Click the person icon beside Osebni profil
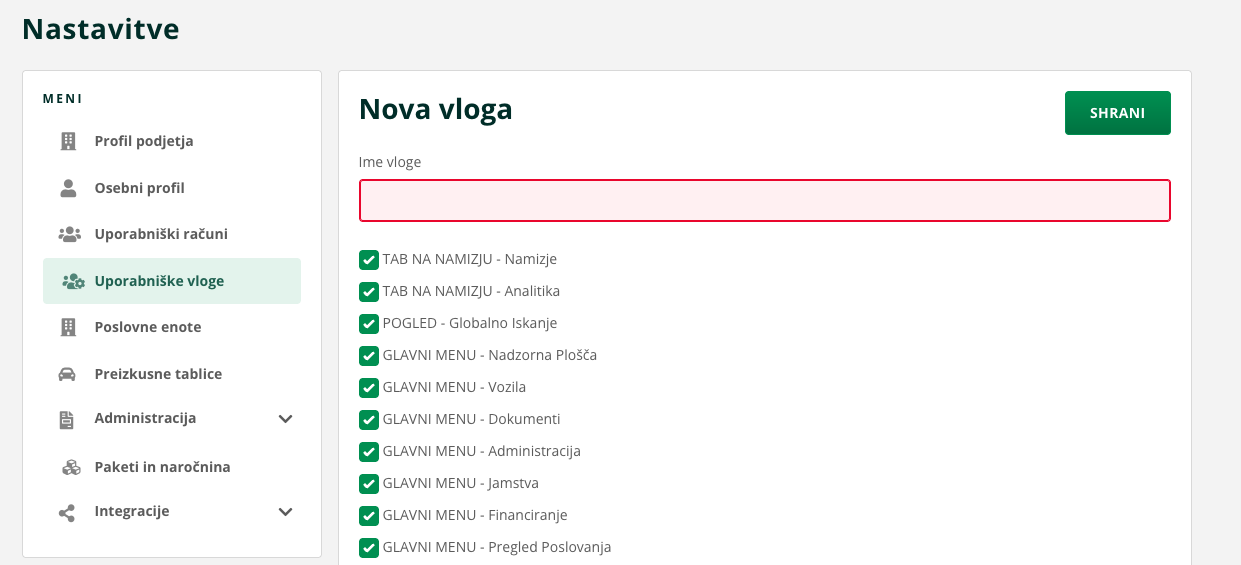The width and height of the screenshot is (1241, 565). pos(68,188)
